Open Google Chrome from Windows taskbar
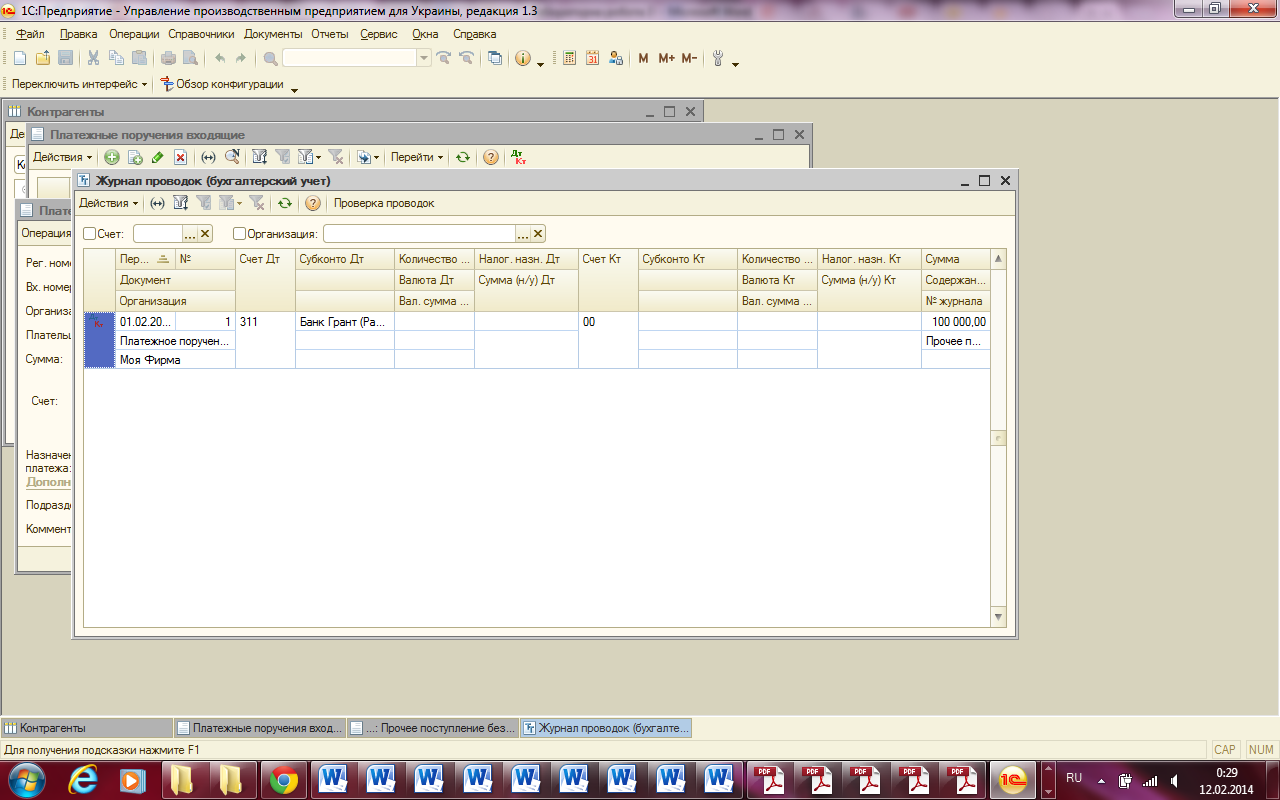 (x=283, y=778)
